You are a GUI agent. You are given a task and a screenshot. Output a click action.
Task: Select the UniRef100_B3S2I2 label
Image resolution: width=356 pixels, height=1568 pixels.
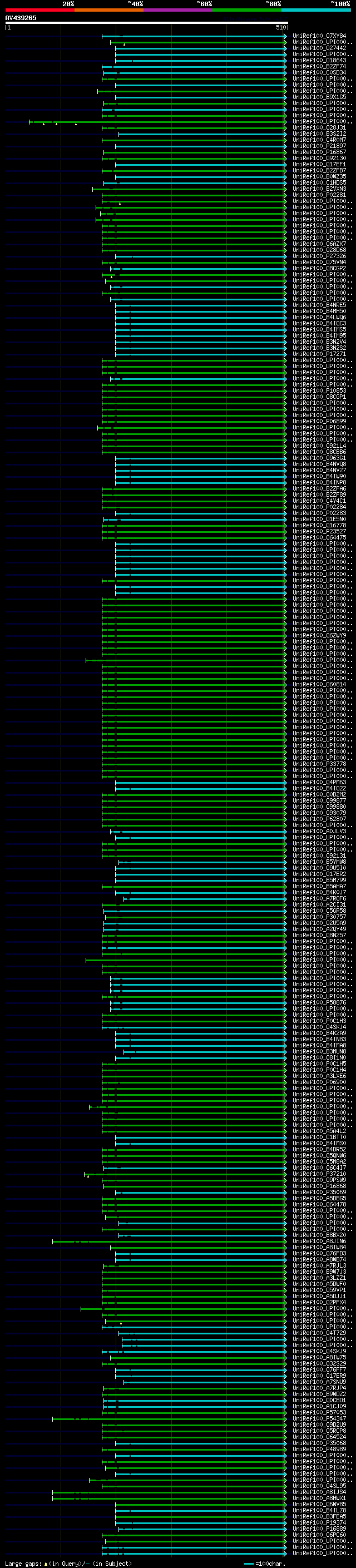click(x=319, y=134)
